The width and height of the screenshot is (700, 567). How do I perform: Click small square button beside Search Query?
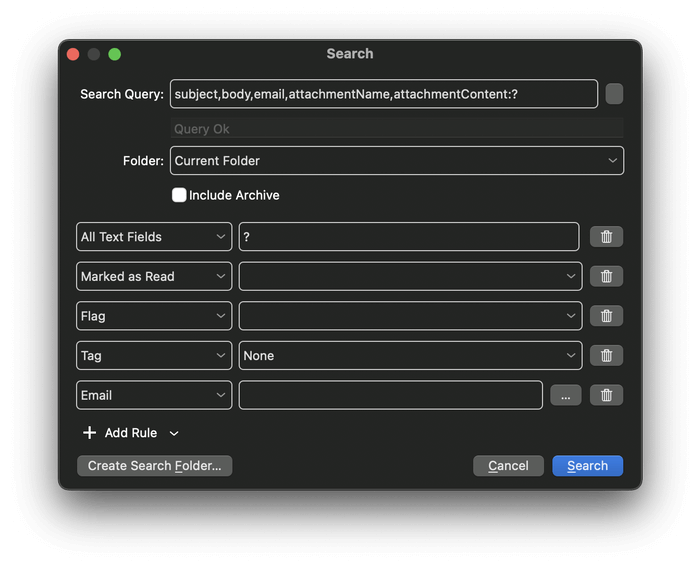614,94
